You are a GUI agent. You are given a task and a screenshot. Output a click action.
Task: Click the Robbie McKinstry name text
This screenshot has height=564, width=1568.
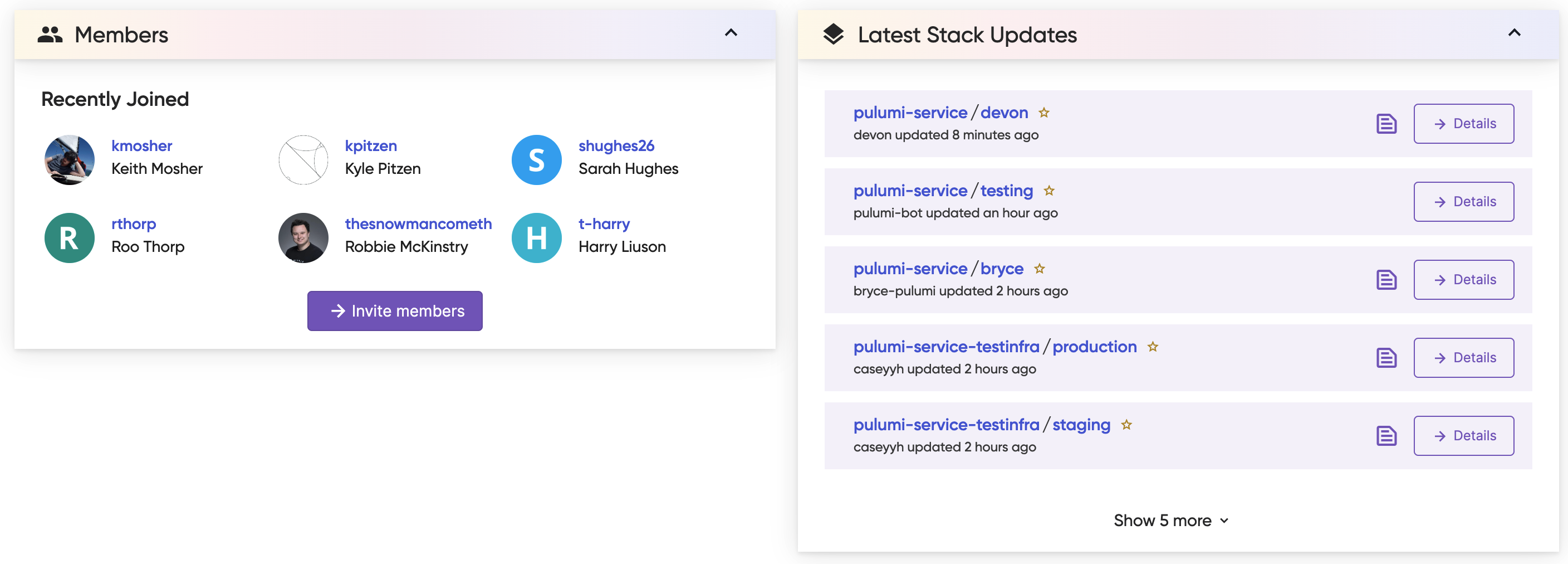pyautogui.click(x=406, y=247)
